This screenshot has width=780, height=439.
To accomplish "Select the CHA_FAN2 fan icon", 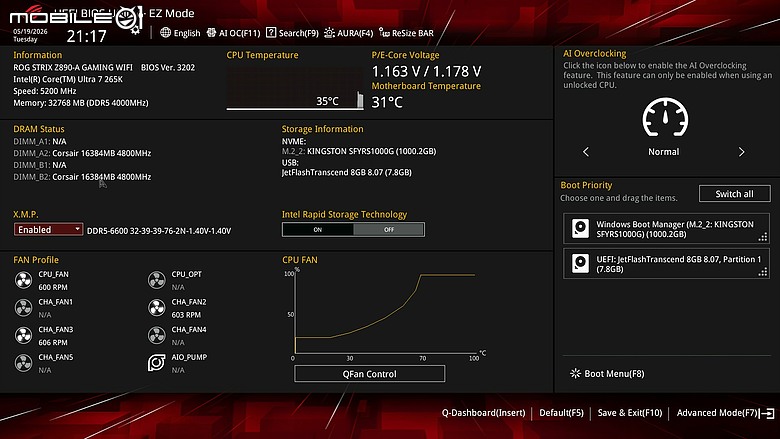I will pos(157,308).
